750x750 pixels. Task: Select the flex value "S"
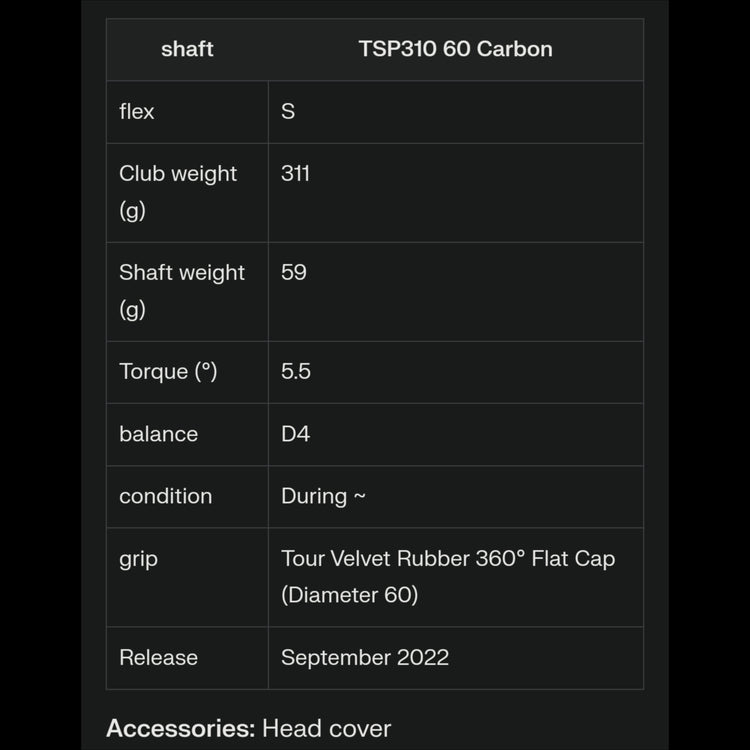tap(288, 111)
